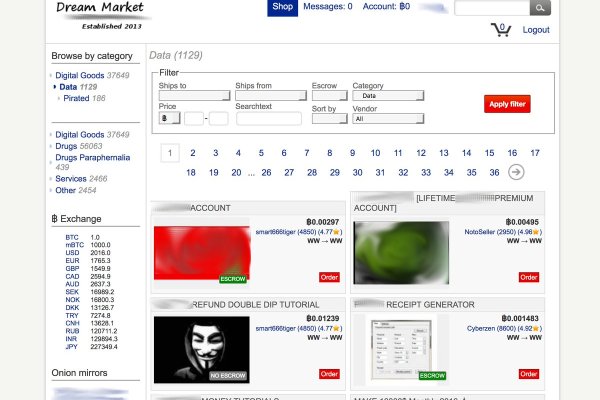This screenshot has height=400, width=600.
Task: Click ESCROW badge on red ACCOUNT listing
Action: click(x=233, y=279)
